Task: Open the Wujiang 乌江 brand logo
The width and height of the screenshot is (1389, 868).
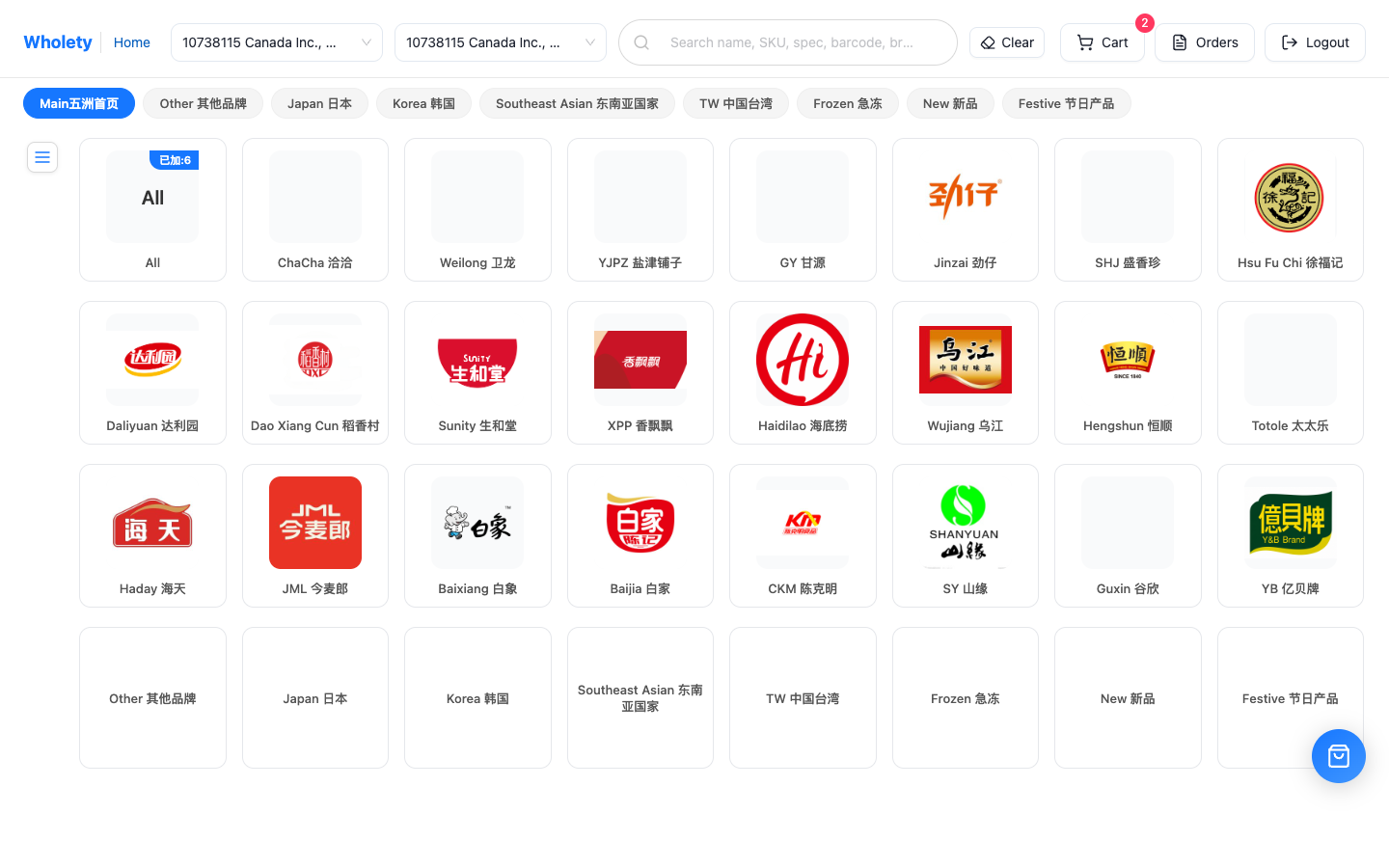Action: point(966,360)
